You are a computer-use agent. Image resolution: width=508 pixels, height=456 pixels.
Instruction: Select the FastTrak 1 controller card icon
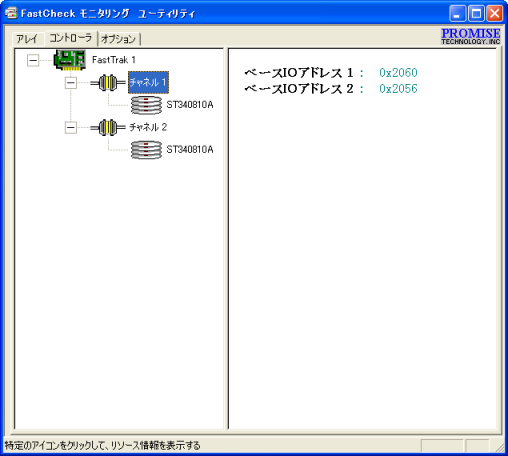click(70, 60)
